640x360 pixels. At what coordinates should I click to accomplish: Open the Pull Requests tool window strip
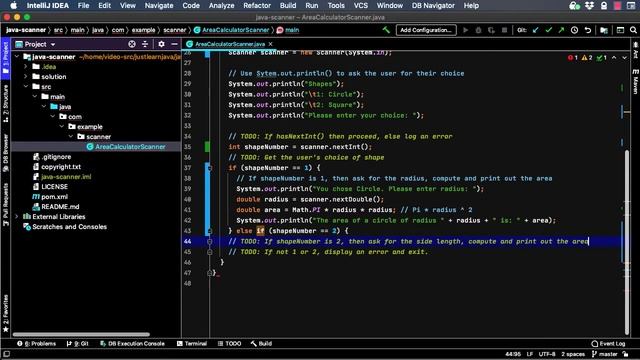(x=5, y=204)
